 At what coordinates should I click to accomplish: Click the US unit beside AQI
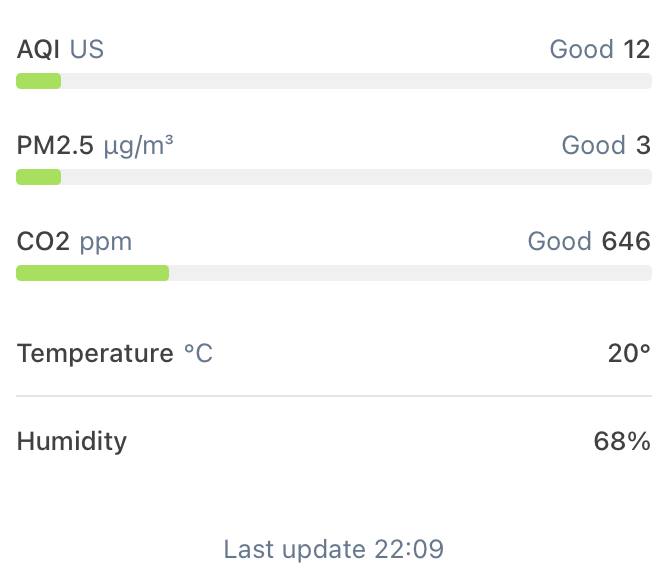[x=86, y=49]
